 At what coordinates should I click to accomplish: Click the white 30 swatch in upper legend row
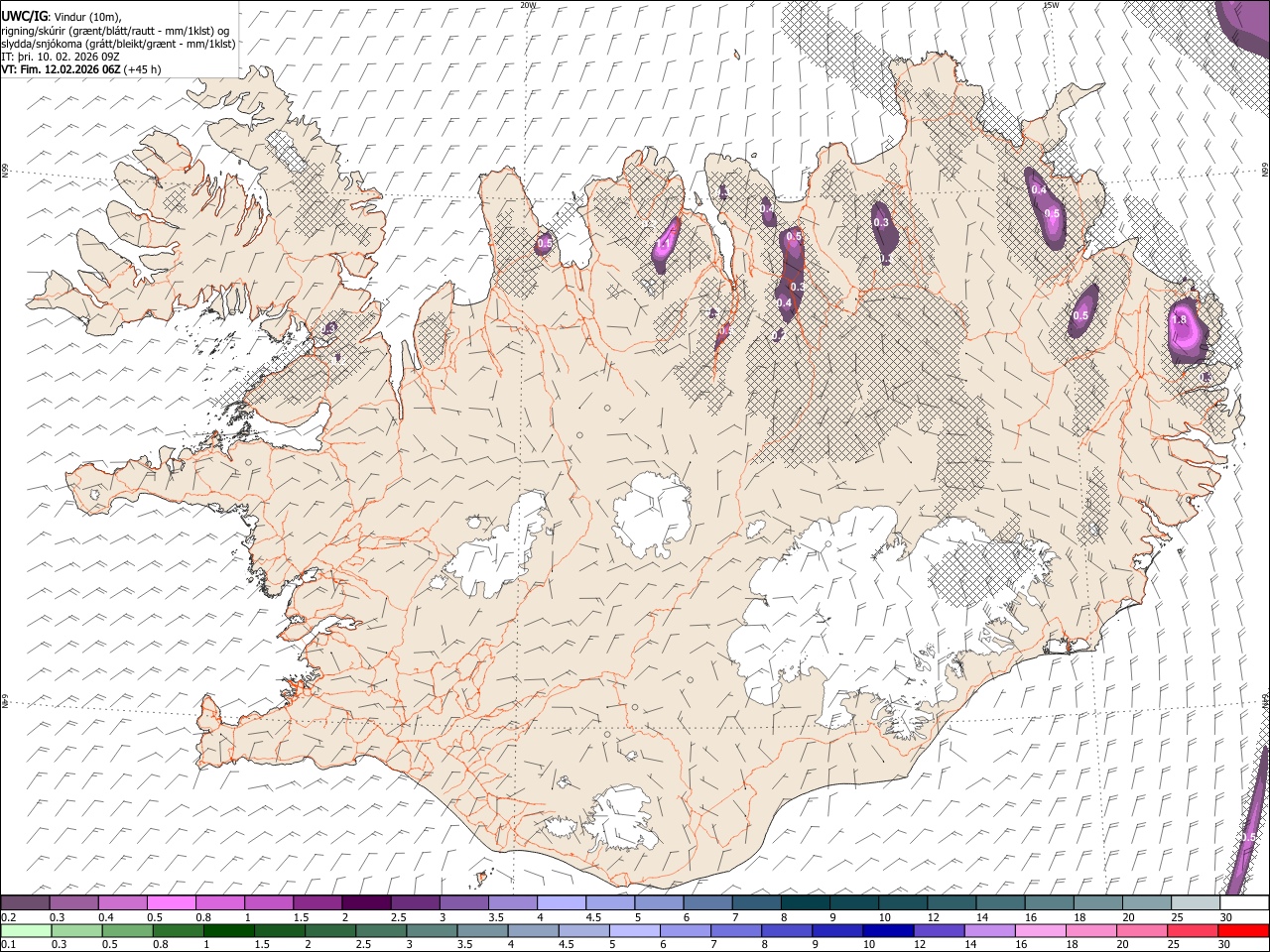1243,903
